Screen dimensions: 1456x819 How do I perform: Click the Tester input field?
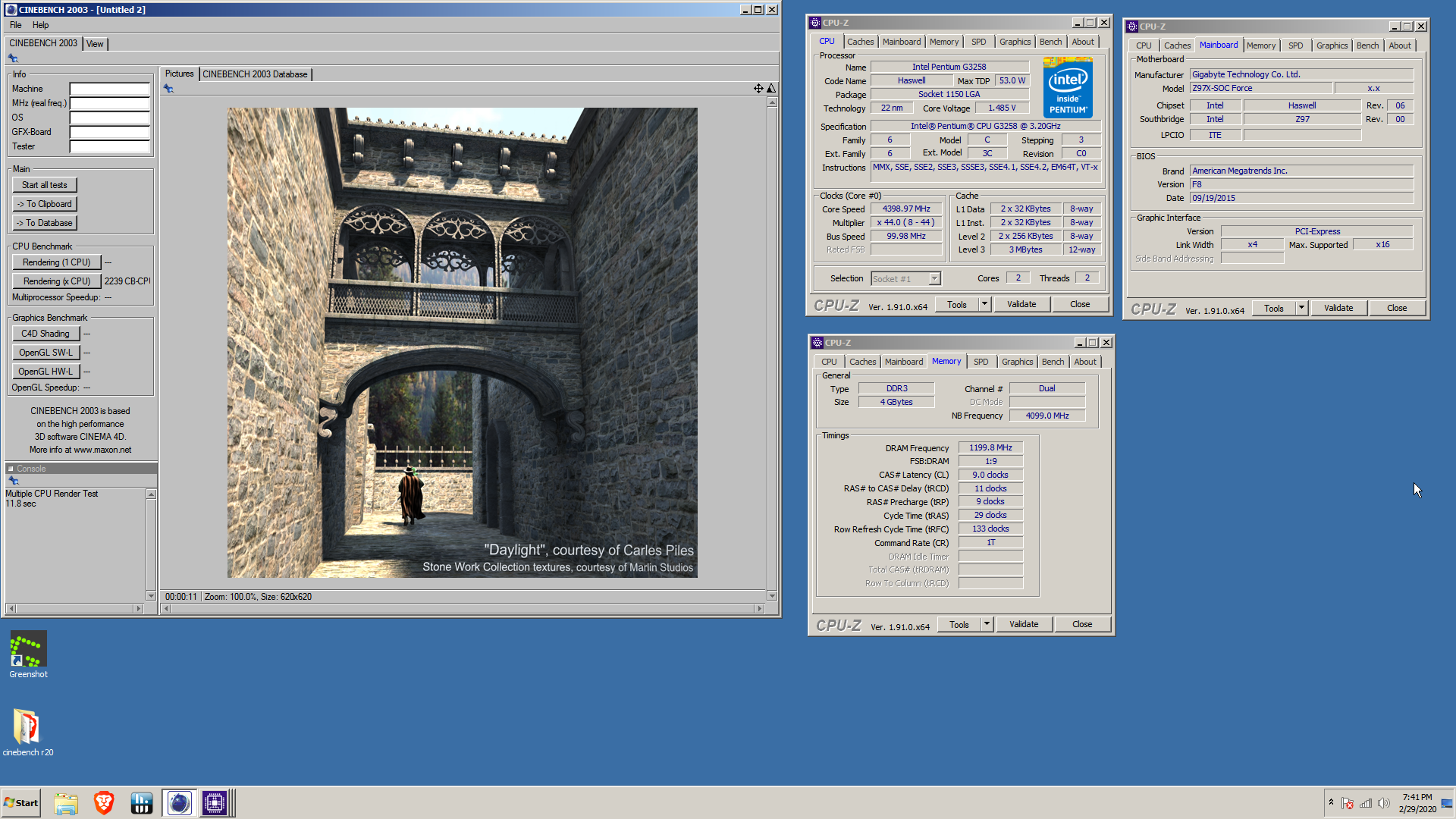[x=110, y=146]
